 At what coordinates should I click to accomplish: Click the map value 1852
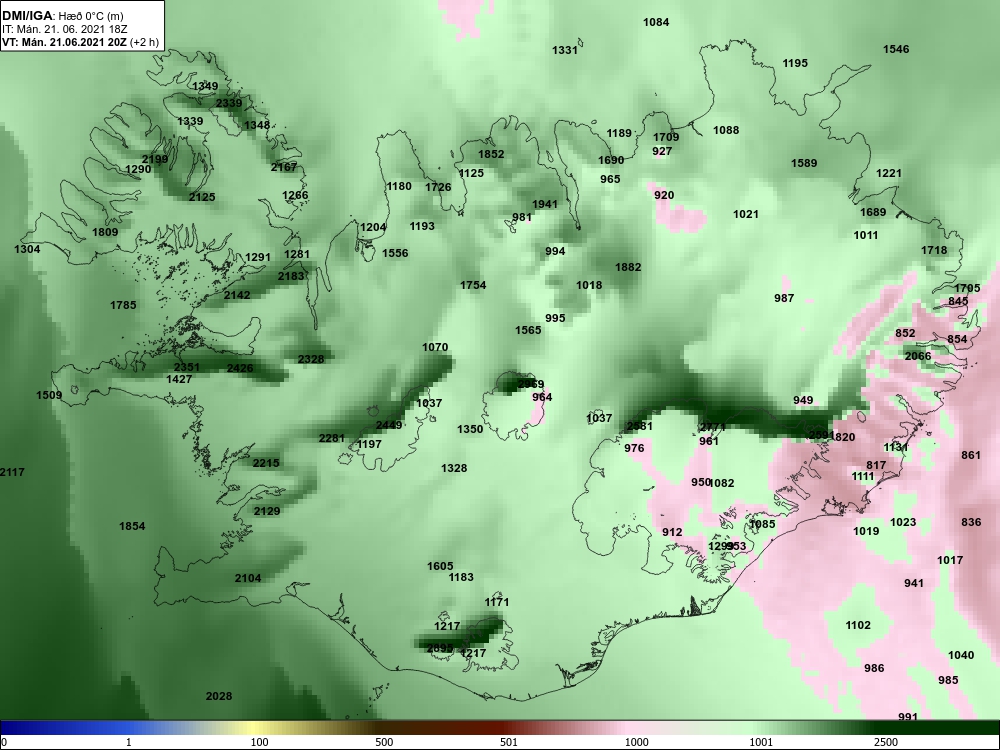pos(491,154)
